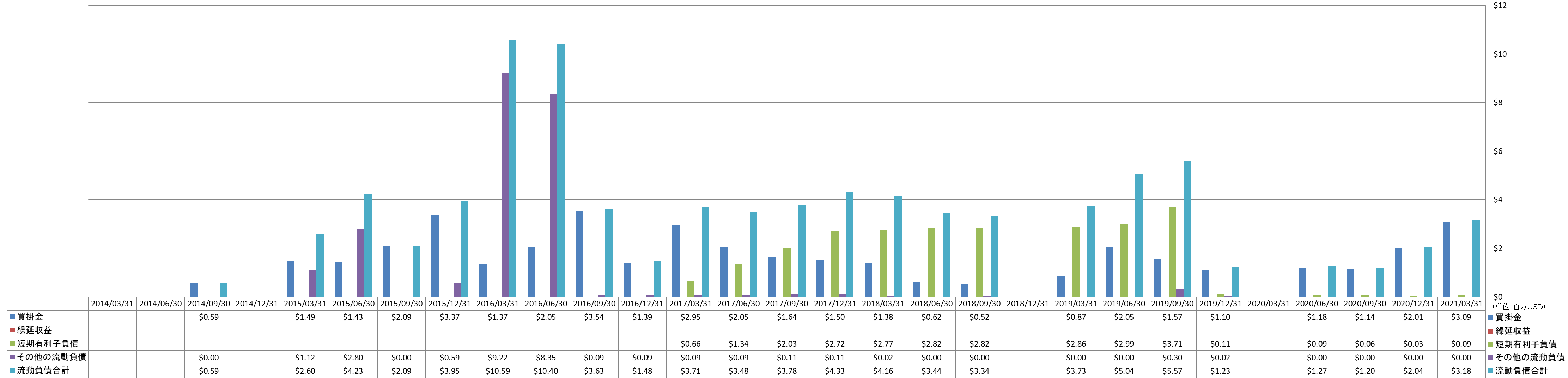
Task: Click the 2019/09/30 date column header
Action: (x=1172, y=304)
